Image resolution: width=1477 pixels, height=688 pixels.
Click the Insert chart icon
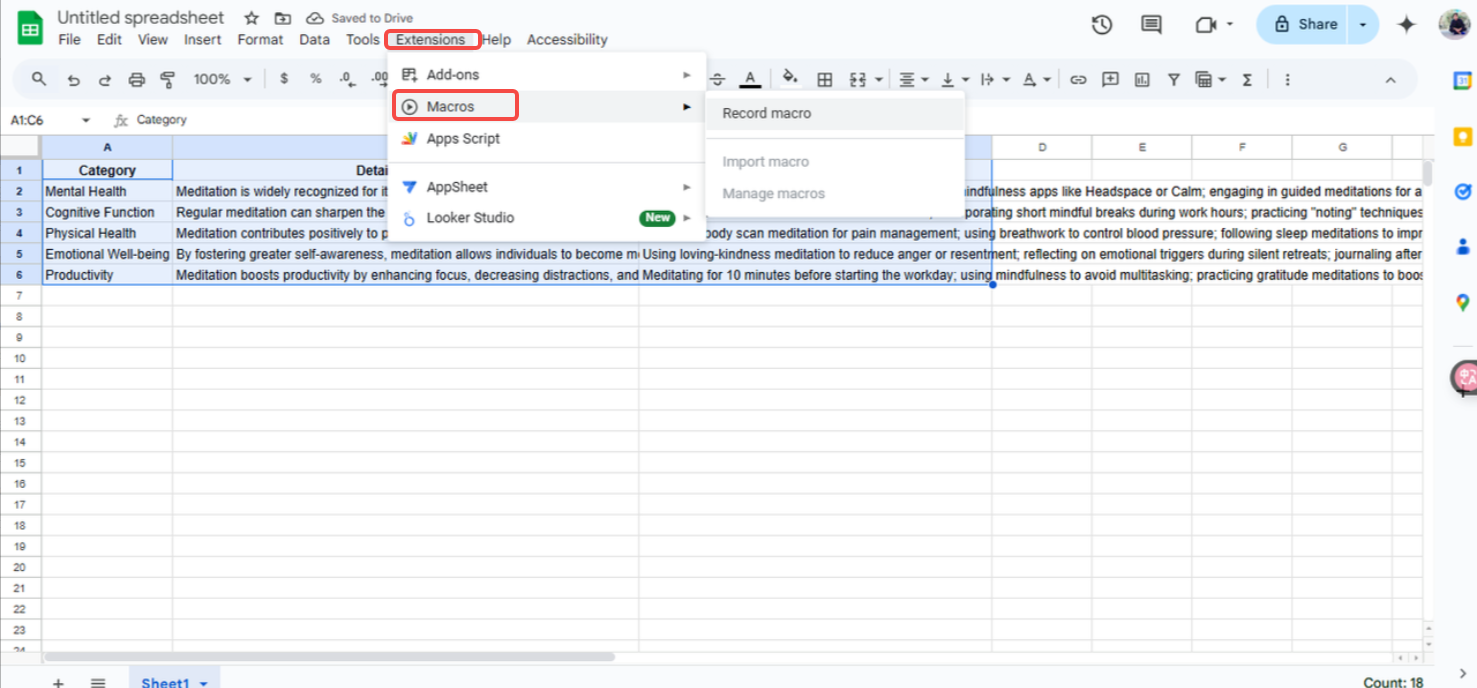(x=1142, y=79)
